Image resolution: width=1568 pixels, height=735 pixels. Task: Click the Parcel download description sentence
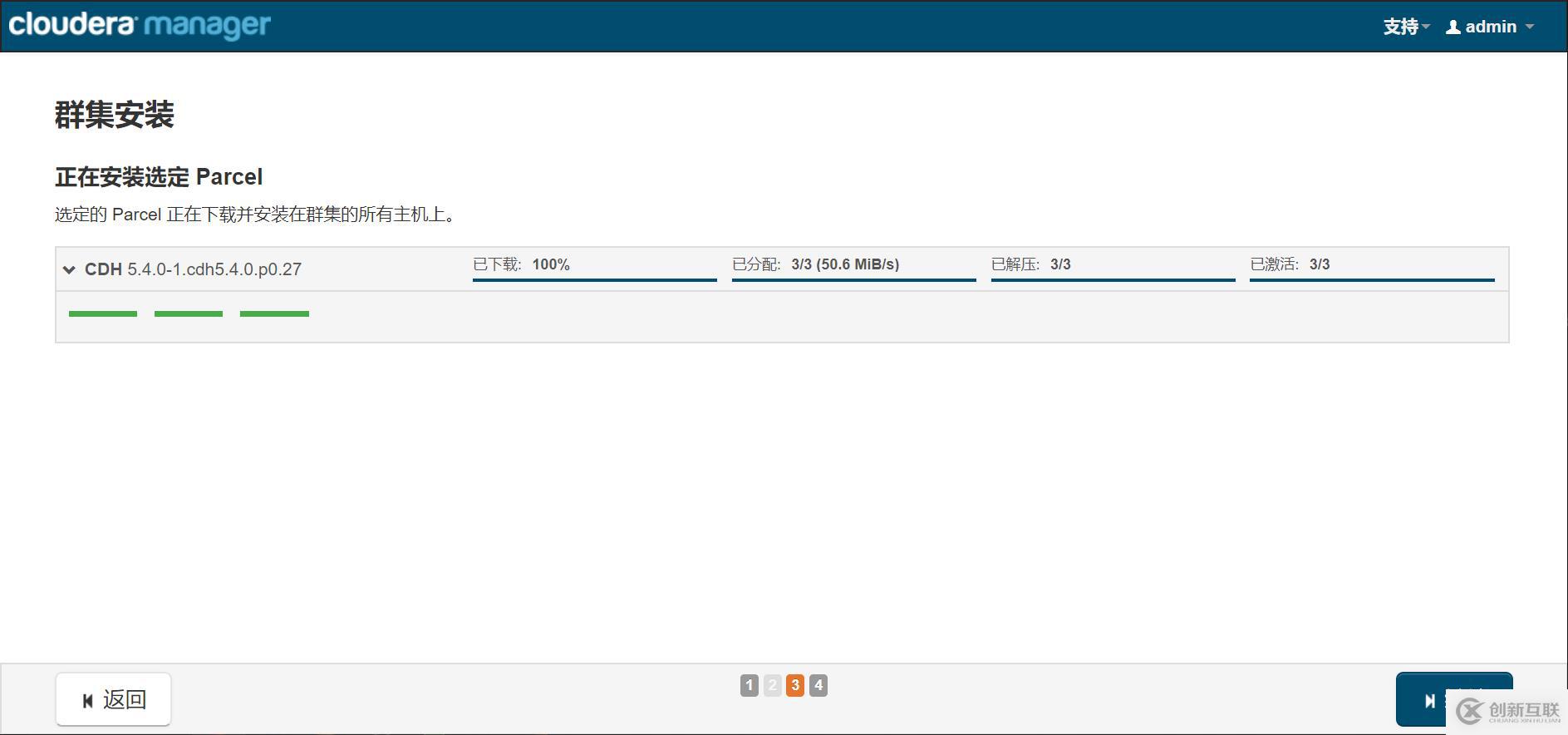click(257, 215)
